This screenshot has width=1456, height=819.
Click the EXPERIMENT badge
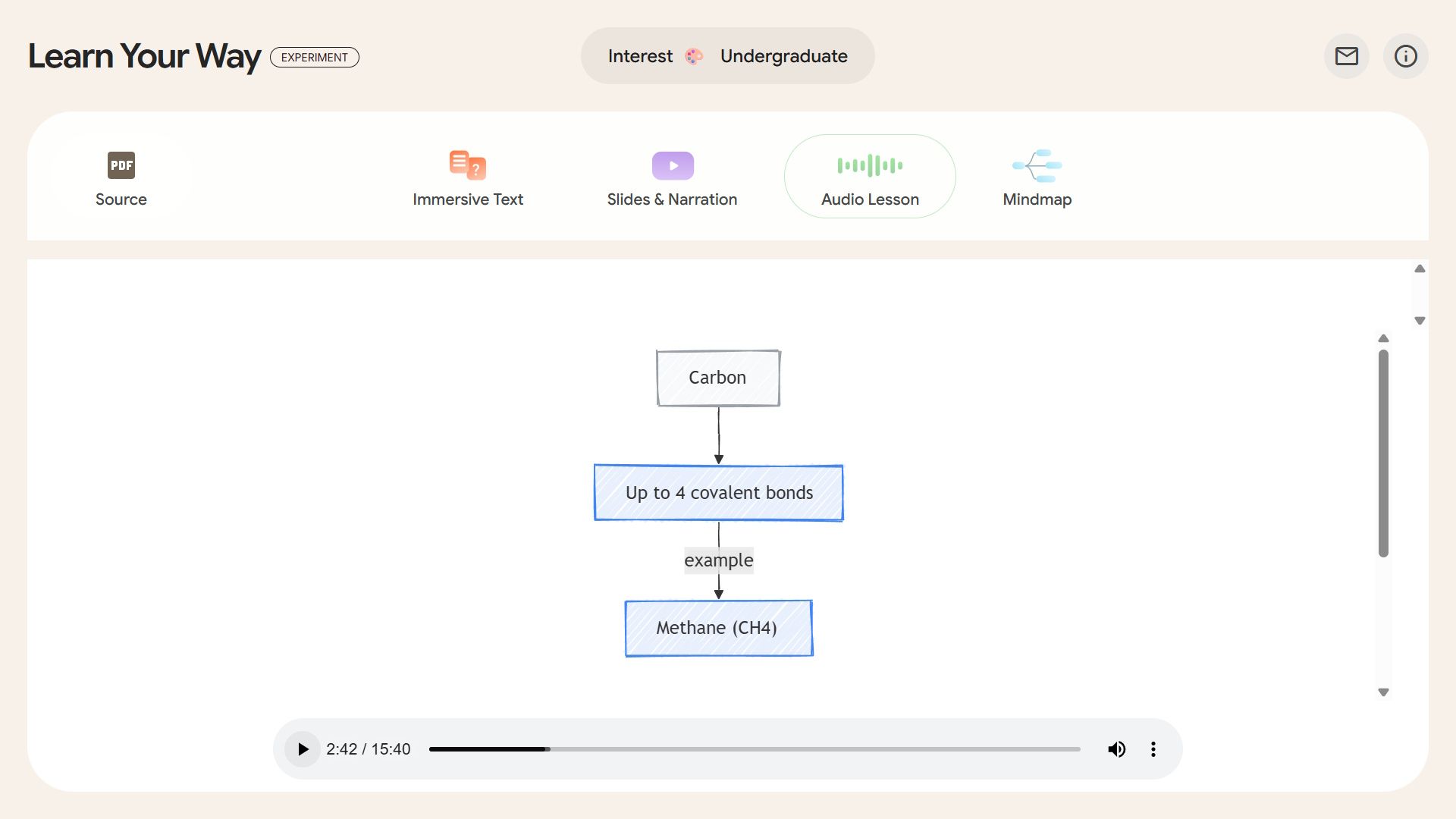315,58
